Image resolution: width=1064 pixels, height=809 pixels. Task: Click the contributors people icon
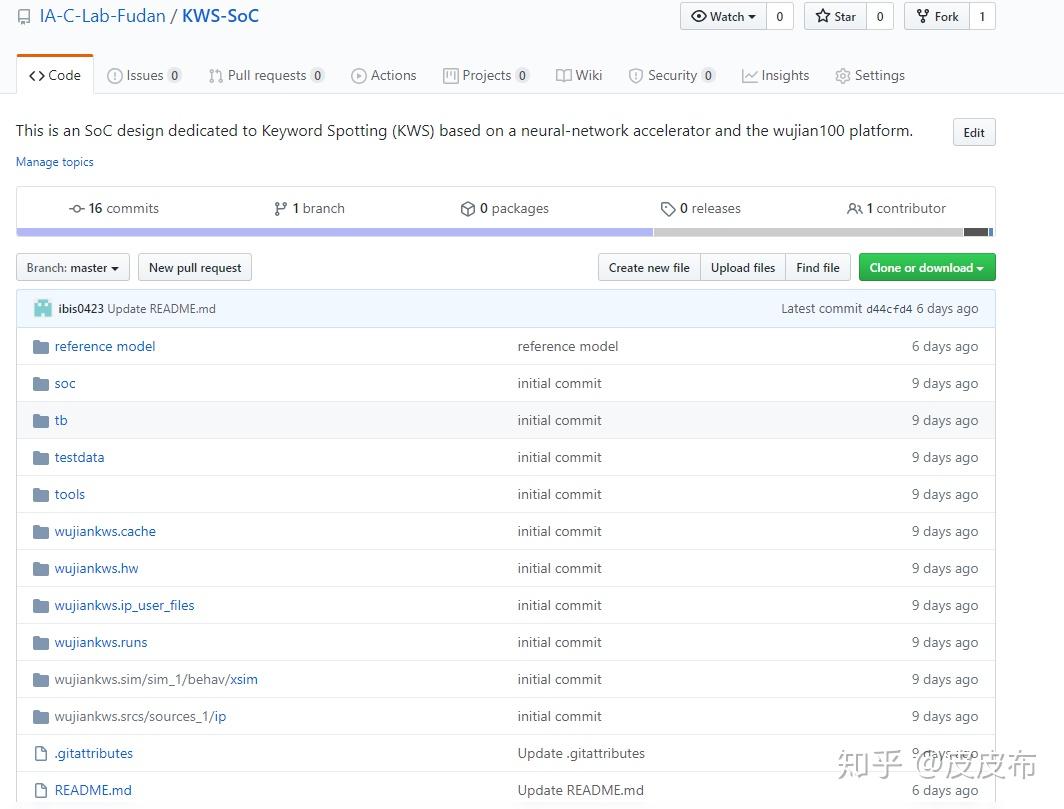click(854, 209)
